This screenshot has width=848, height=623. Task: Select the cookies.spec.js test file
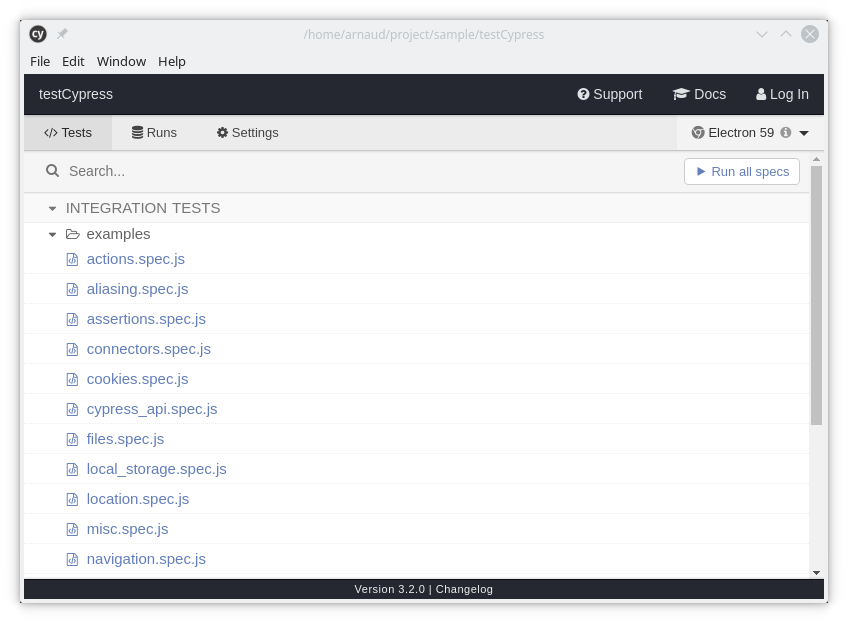pos(137,379)
